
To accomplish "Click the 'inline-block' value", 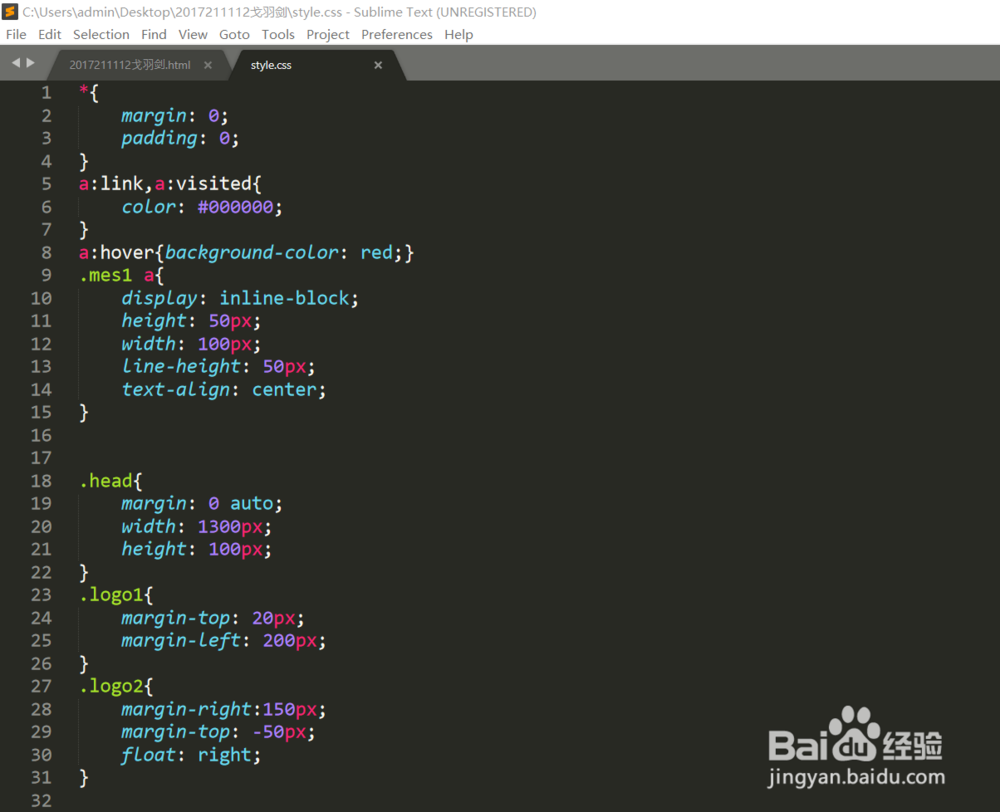I will tap(284, 299).
